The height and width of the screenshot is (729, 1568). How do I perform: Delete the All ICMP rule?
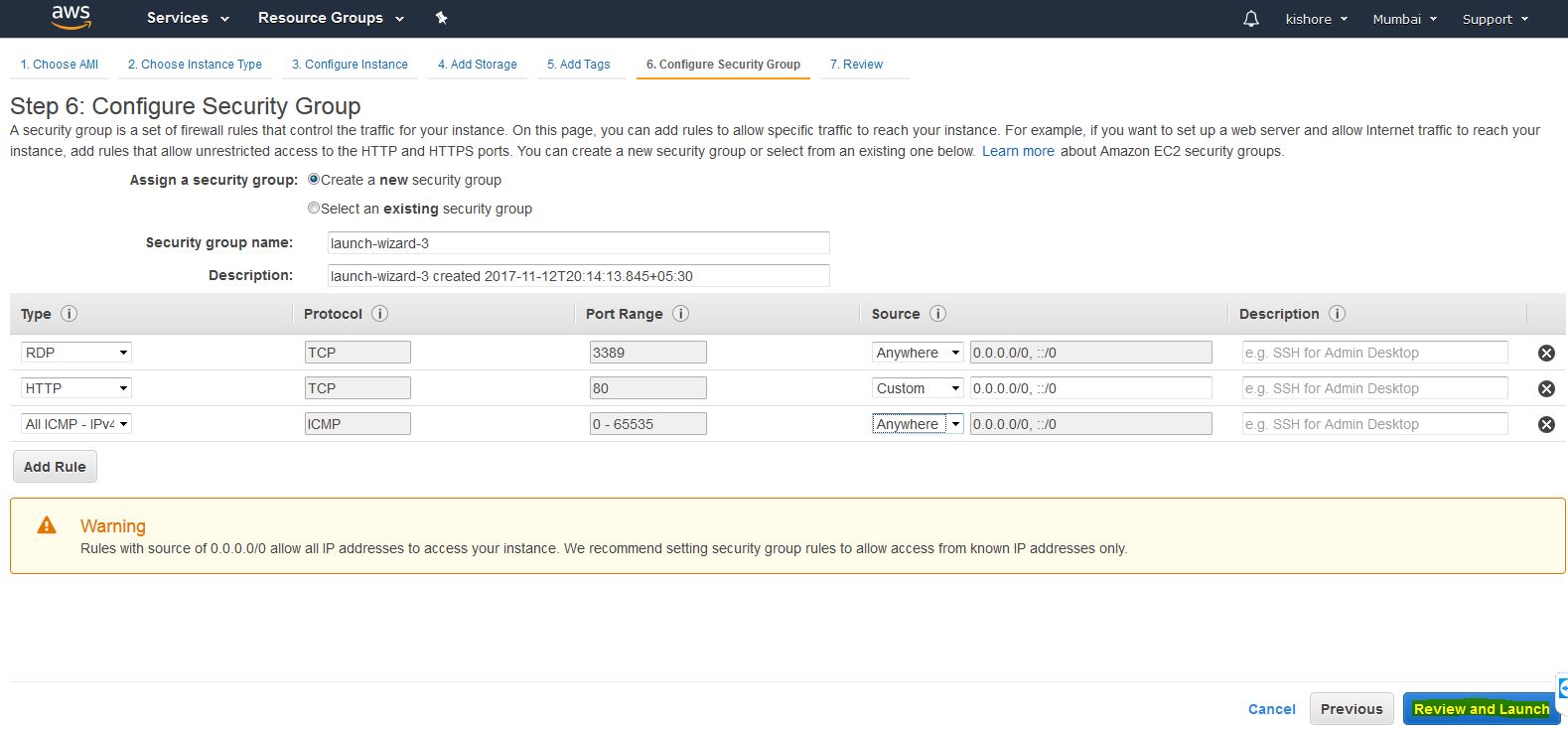tap(1545, 424)
